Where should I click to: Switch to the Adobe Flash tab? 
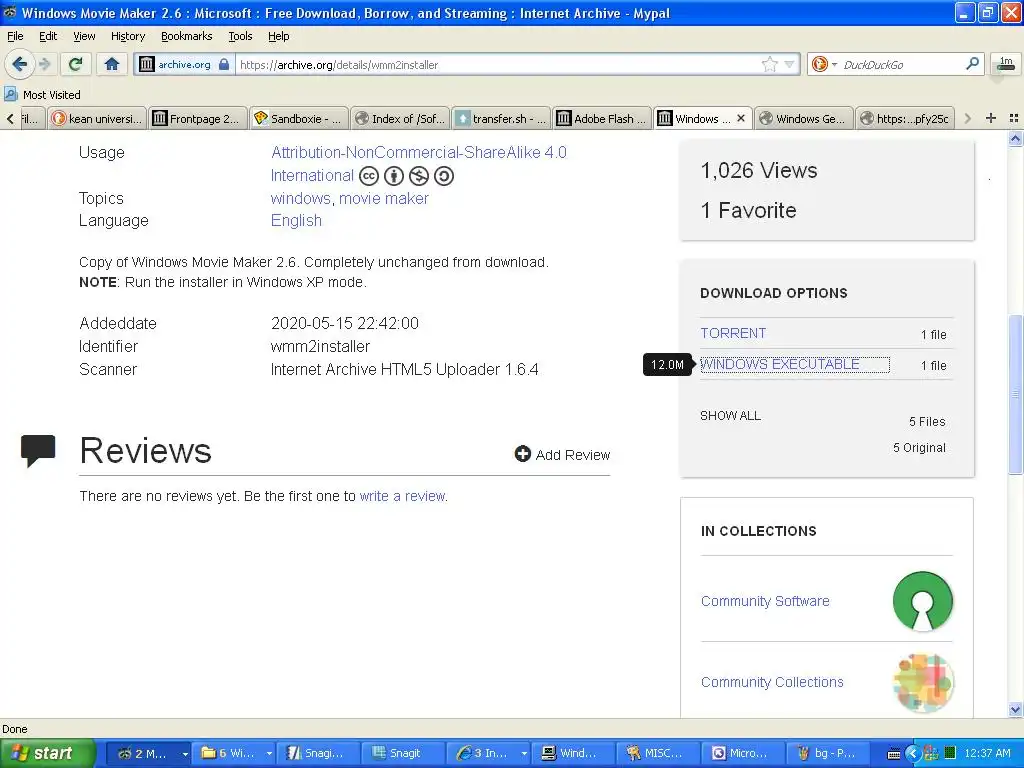point(602,118)
